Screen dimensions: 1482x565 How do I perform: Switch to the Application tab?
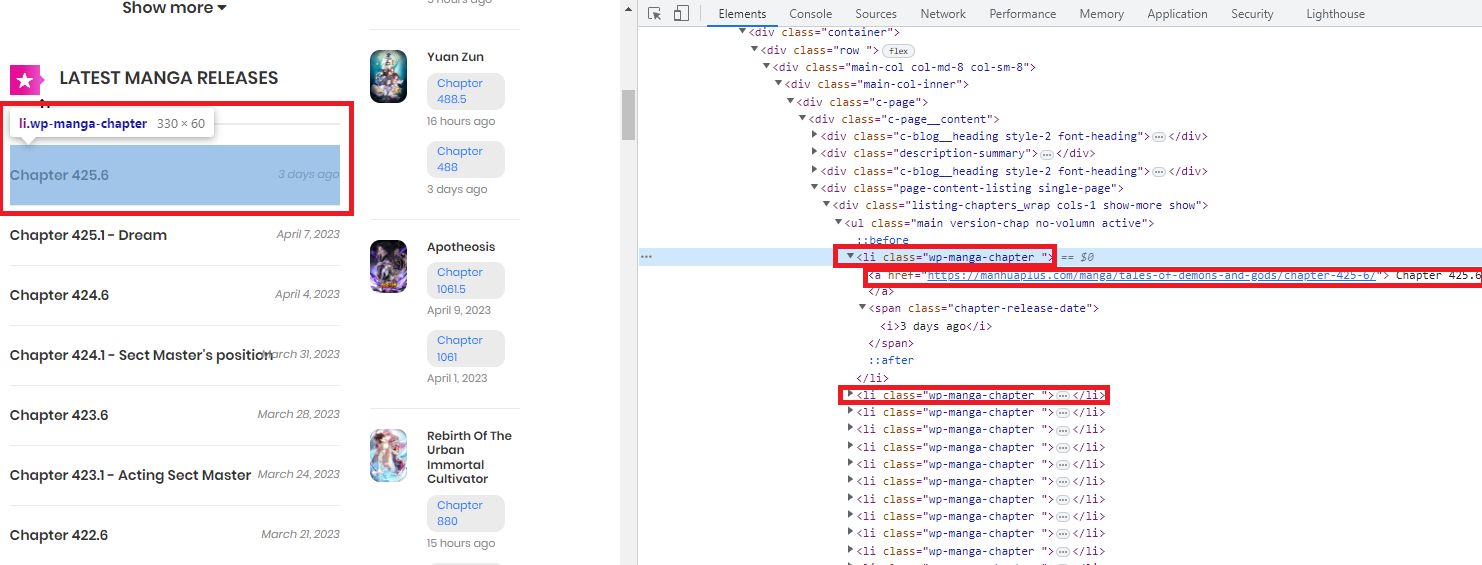[x=1177, y=14]
